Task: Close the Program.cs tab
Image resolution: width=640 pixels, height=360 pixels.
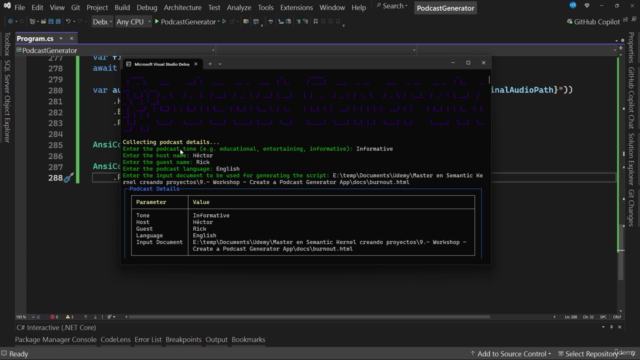Action: click(71, 38)
